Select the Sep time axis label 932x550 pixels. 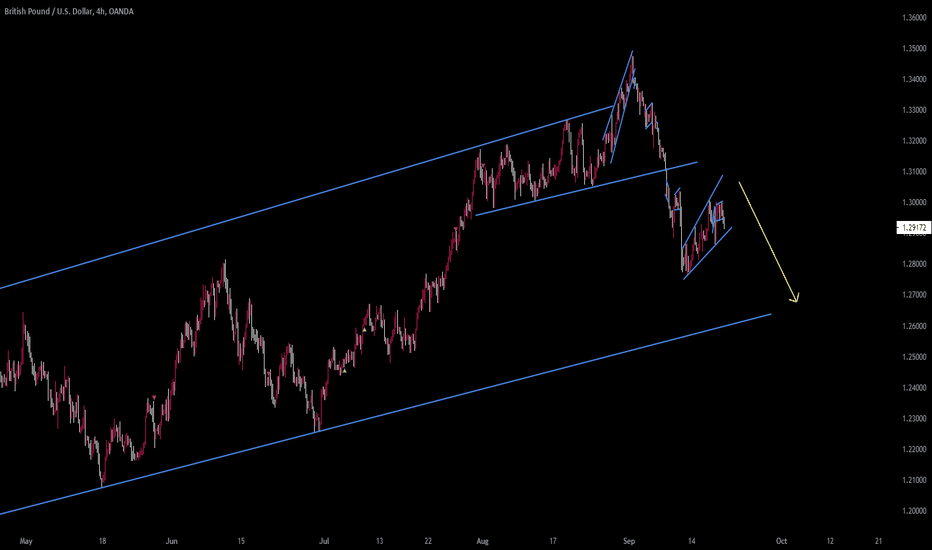click(x=629, y=541)
